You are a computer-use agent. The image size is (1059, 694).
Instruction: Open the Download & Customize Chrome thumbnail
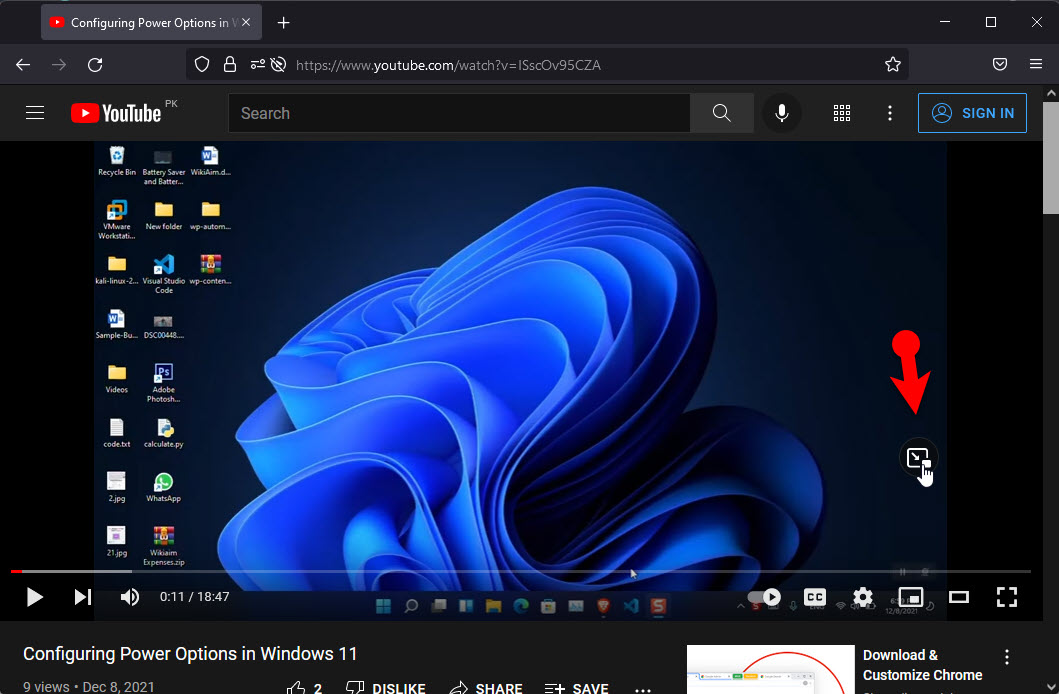(x=771, y=669)
